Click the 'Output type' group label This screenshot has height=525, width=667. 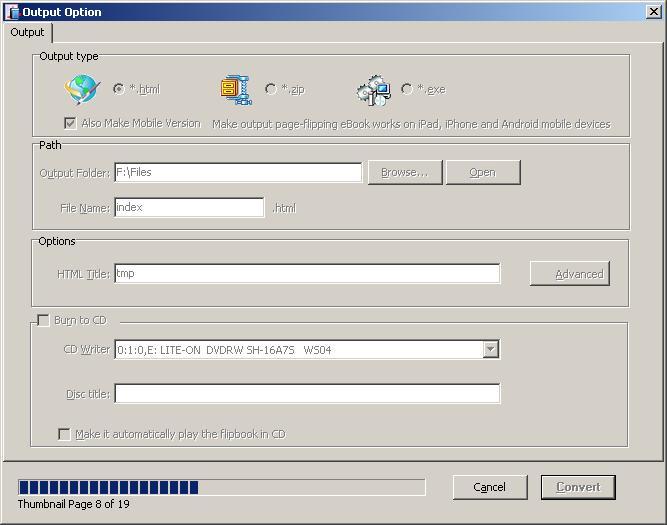(68, 56)
